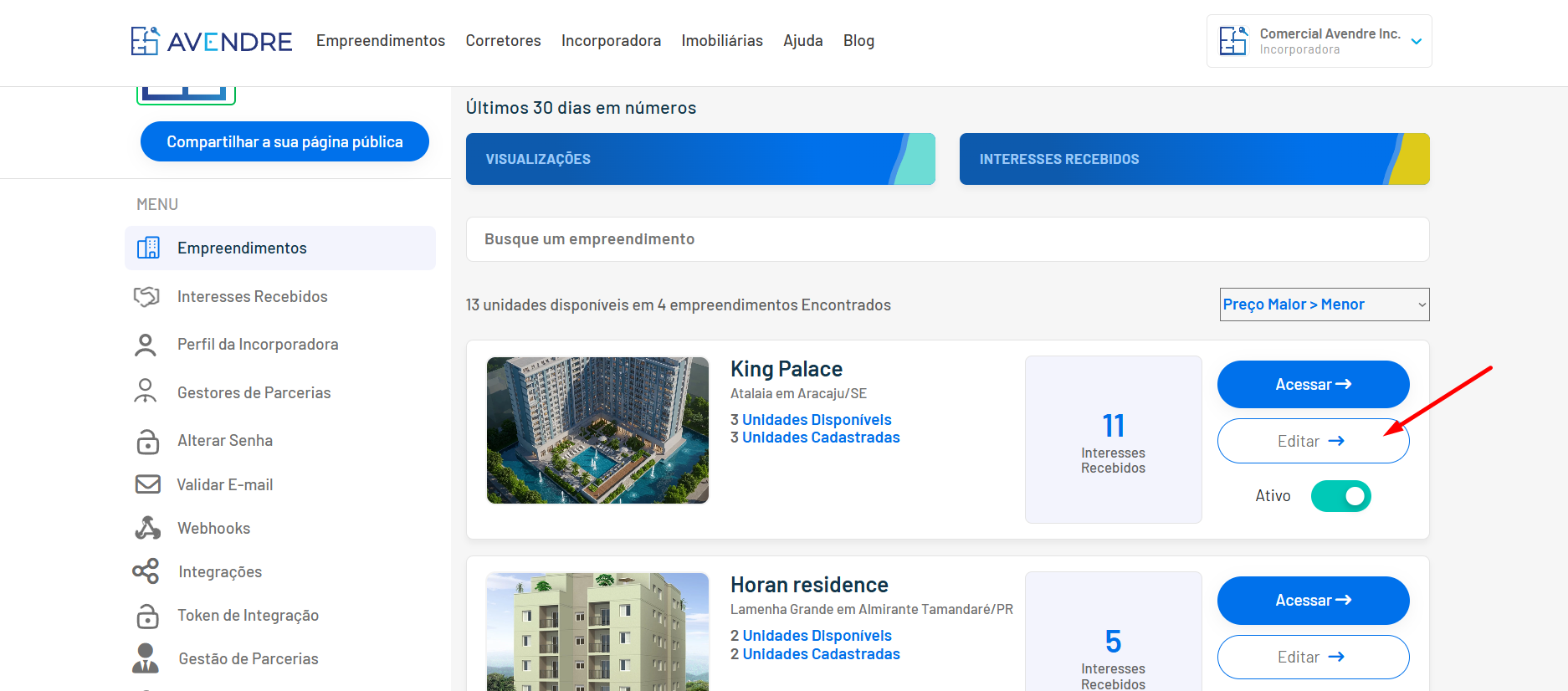This screenshot has width=1568, height=691.
Task: Click the Horan residence title
Action: 809,585
